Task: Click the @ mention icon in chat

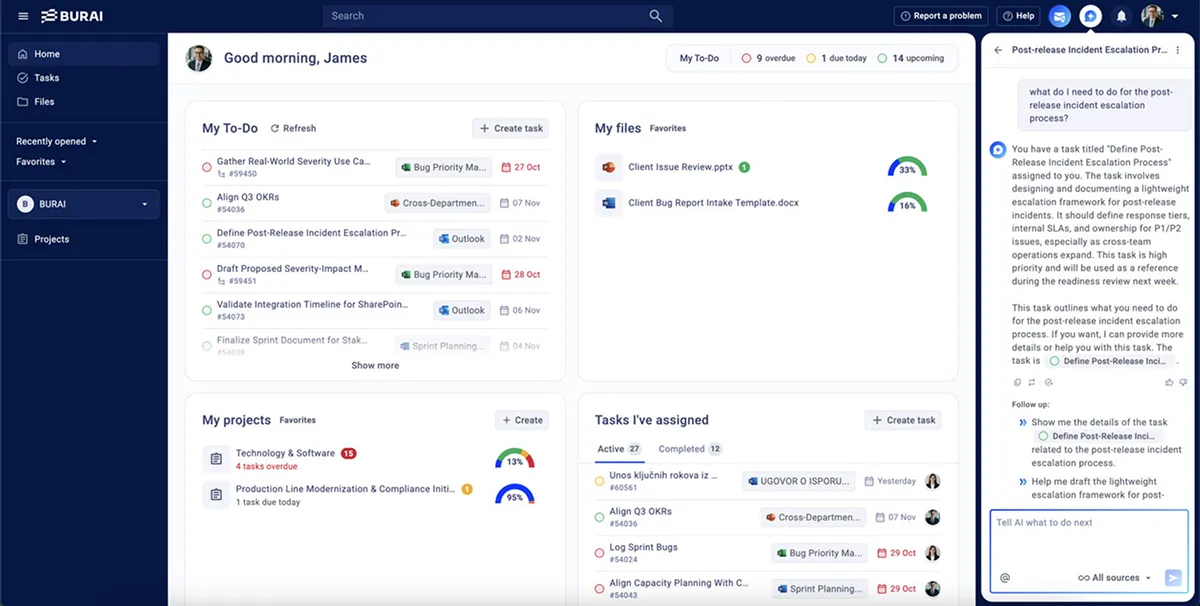Action: click(1005, 578)
